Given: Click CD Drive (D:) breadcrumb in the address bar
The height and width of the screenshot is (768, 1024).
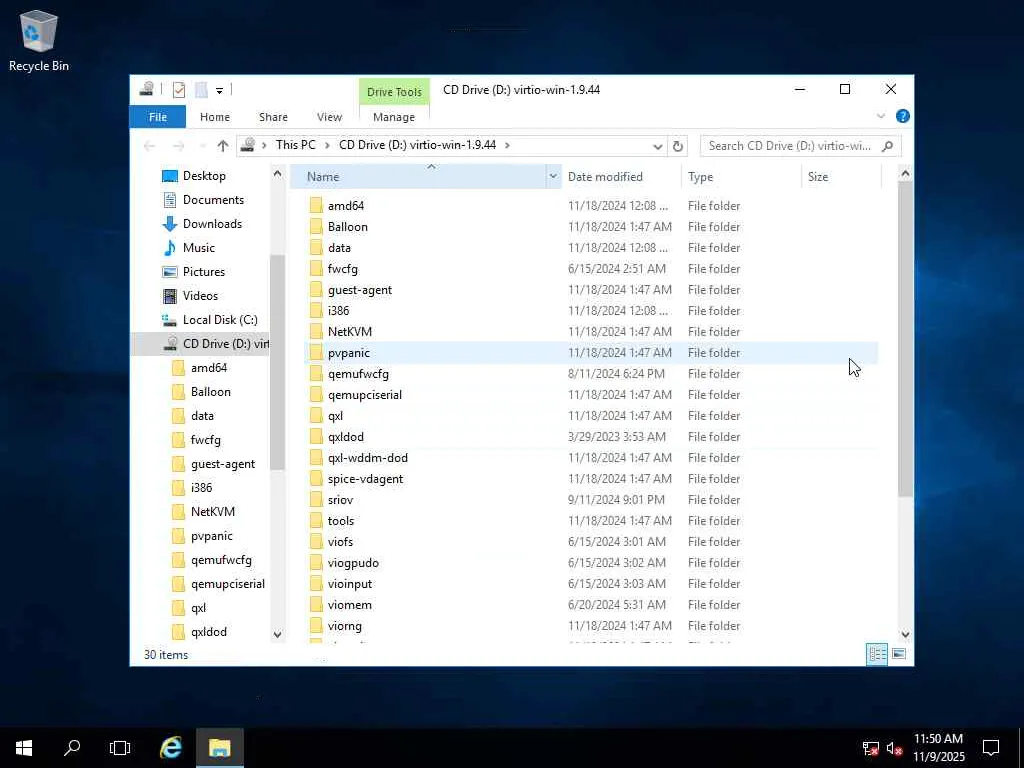Looking at the screenshot, I should tap(417, 145).
